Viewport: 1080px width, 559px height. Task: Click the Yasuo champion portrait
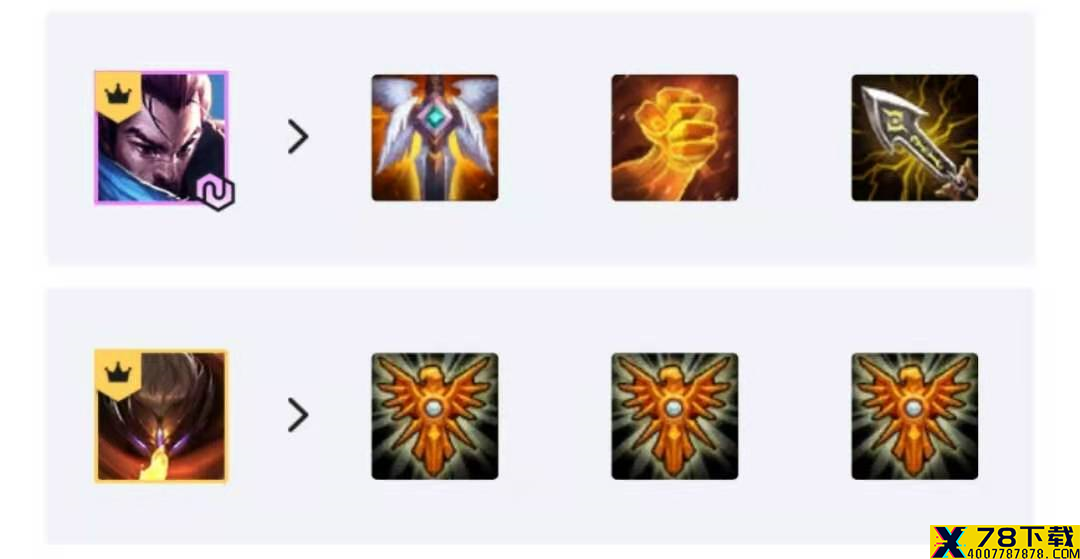click(x=160, y=138)
